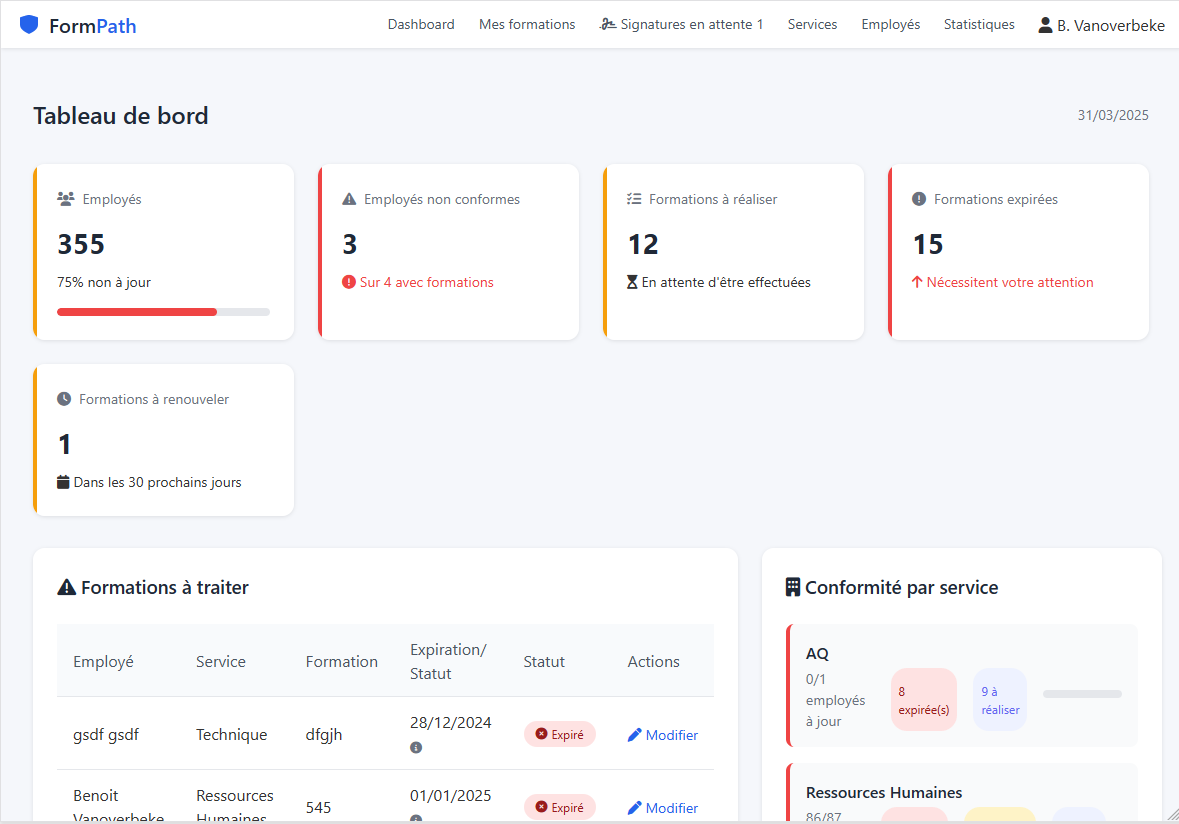Screen dimensions: 1179x824
Task: Click the 75% non à jour text
Action: point(104,282)
